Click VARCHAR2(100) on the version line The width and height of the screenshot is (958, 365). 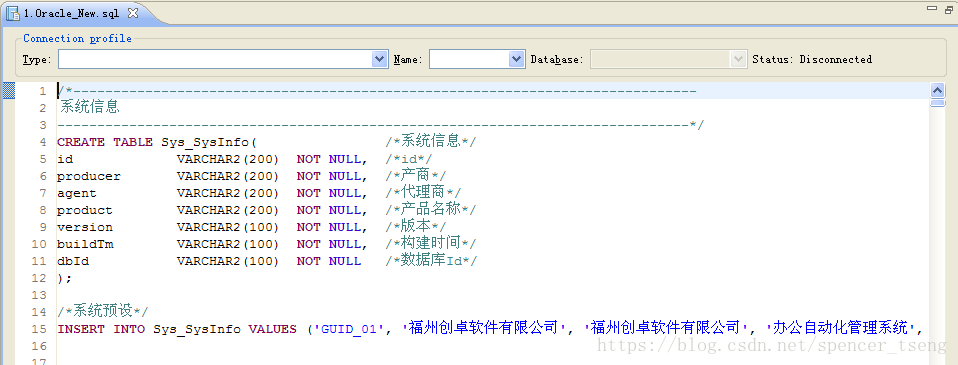point(228,227)
